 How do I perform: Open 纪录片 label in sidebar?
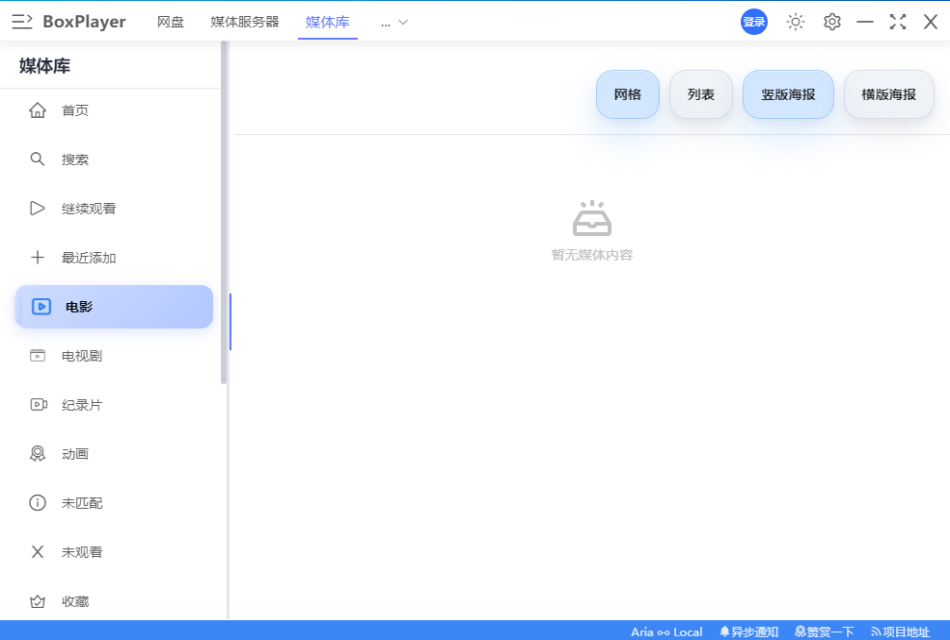[82, 405]
